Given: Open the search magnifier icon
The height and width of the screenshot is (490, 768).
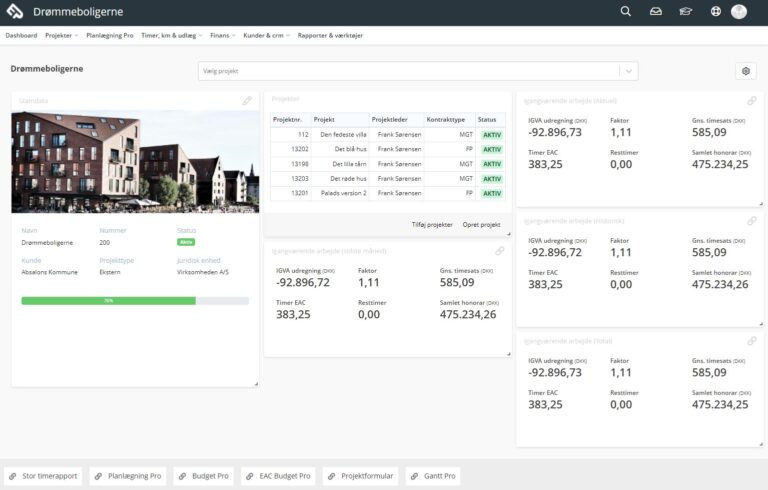Looking at the screenshot, I should point(626,12).
